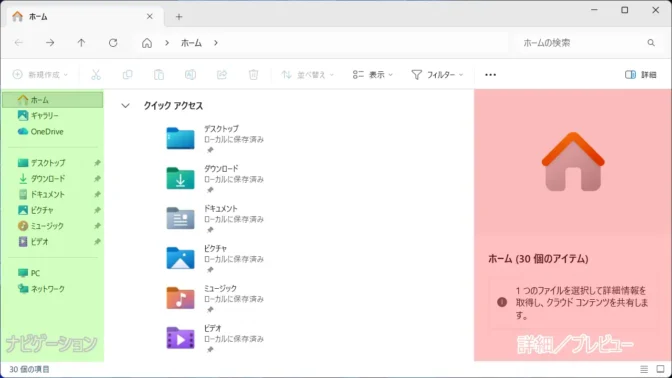This screenshot has height=378, width=672.
Task: Open the フィルター dropdown
Action: click(437, 75)
